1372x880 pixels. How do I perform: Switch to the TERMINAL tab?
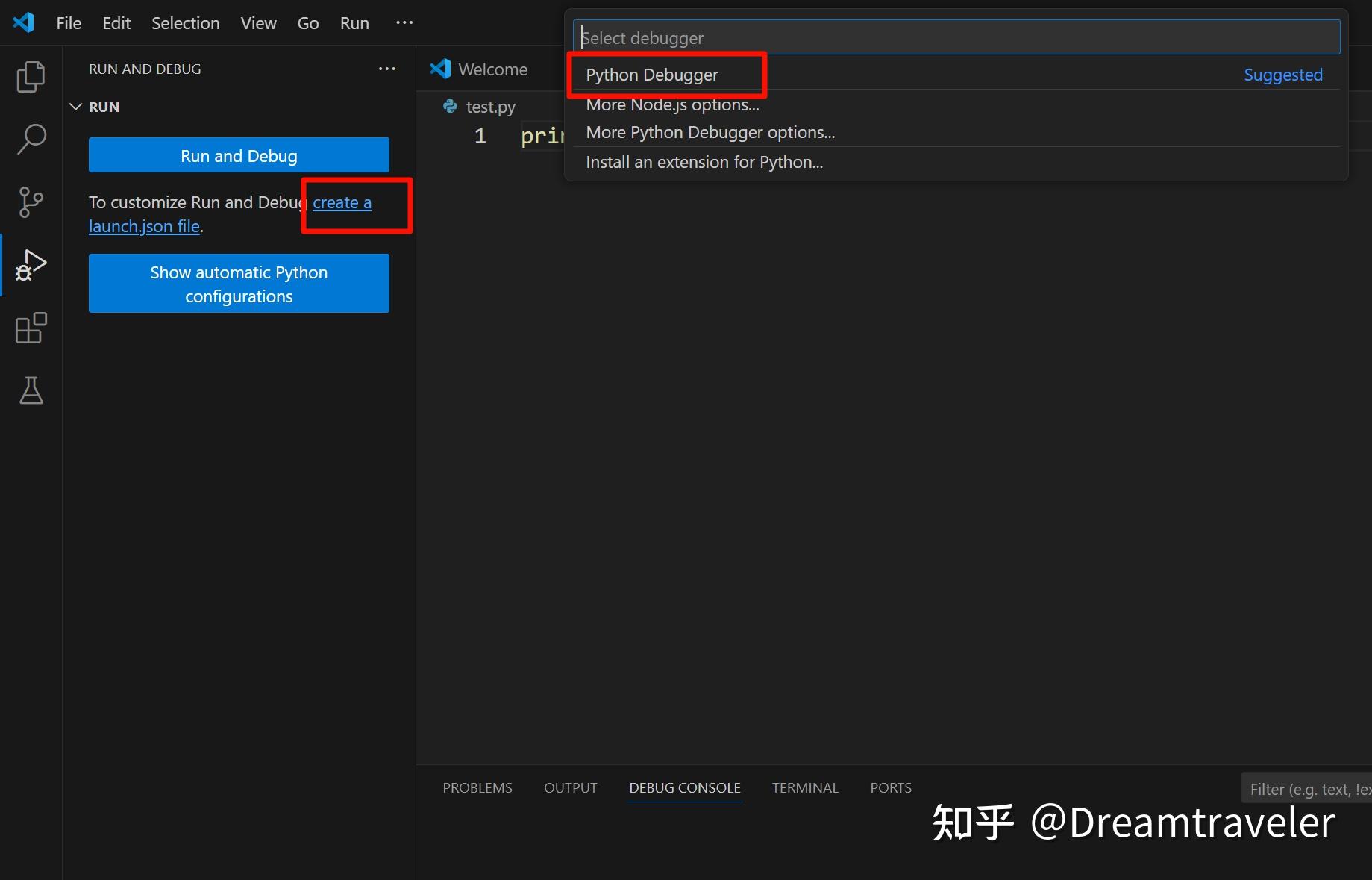(805, 787)
